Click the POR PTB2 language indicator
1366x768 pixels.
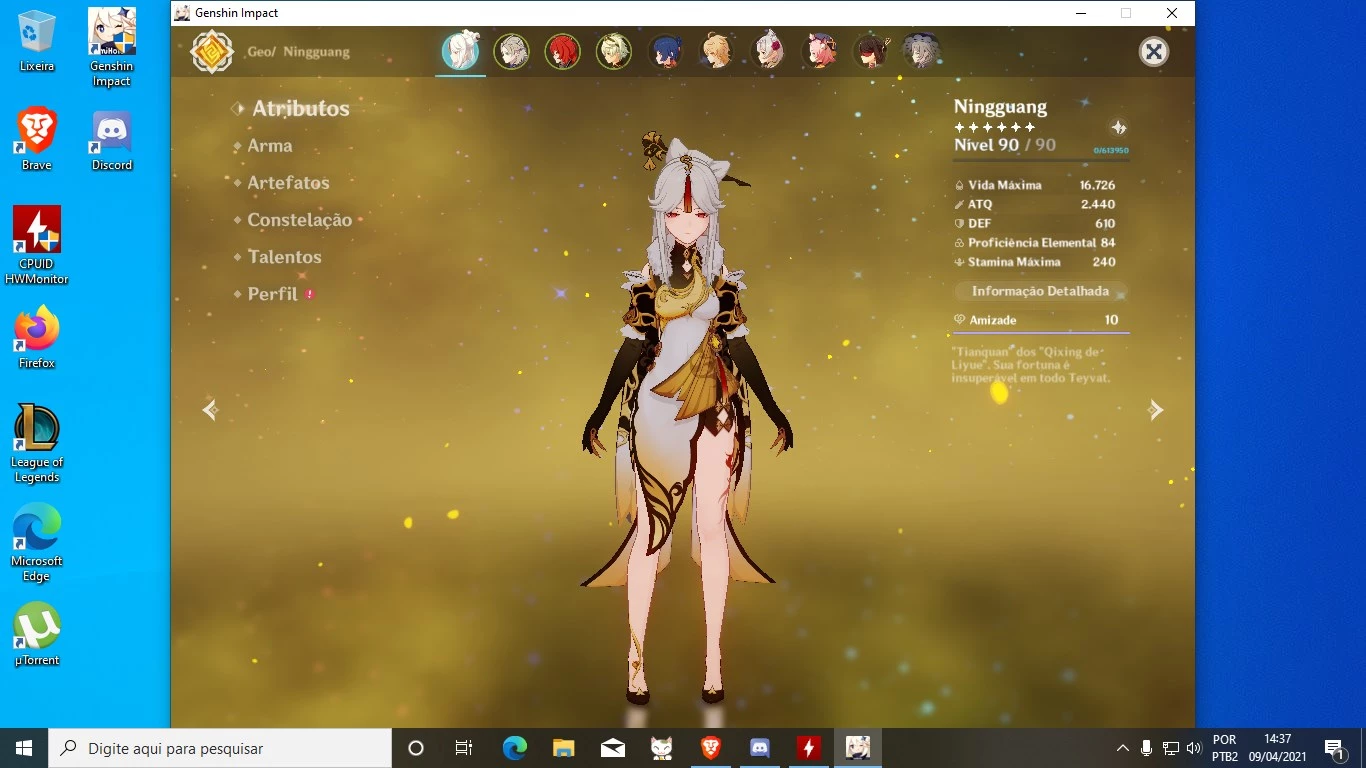click(x=1225, y=748)
